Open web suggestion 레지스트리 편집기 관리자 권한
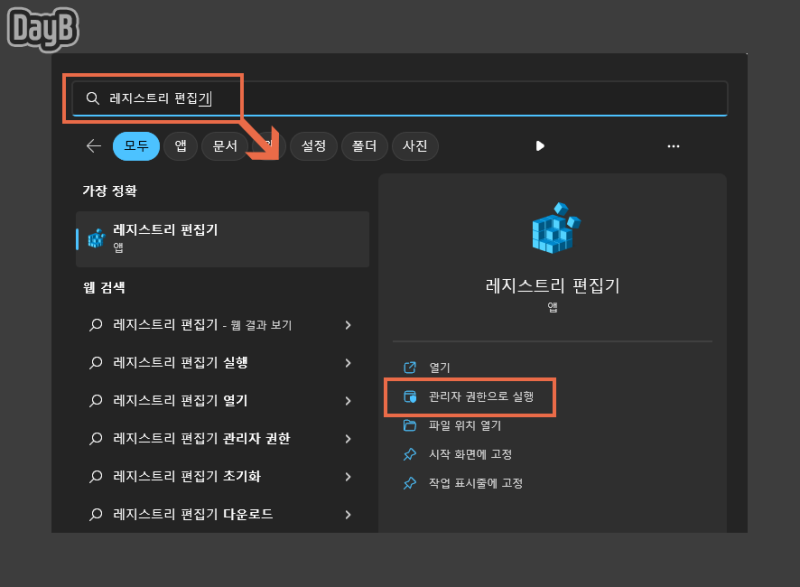This screenshot has width=800, height=587. [x=222, y=439]
